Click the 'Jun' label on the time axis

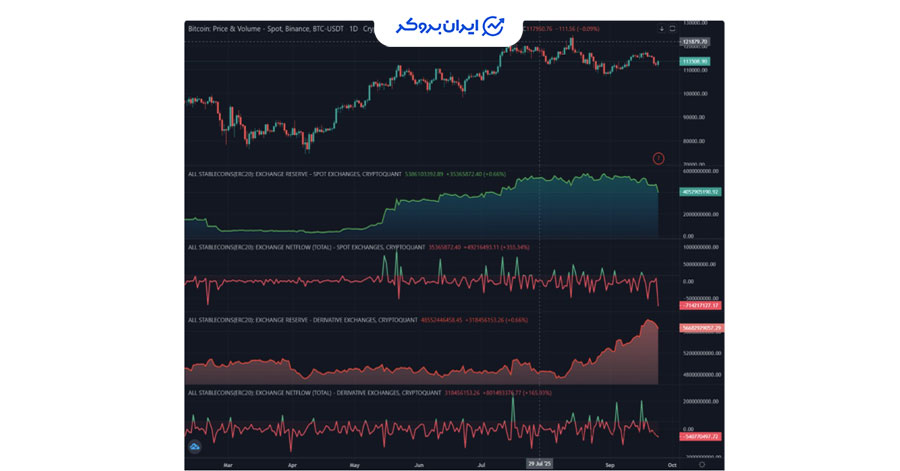[419, 465]
